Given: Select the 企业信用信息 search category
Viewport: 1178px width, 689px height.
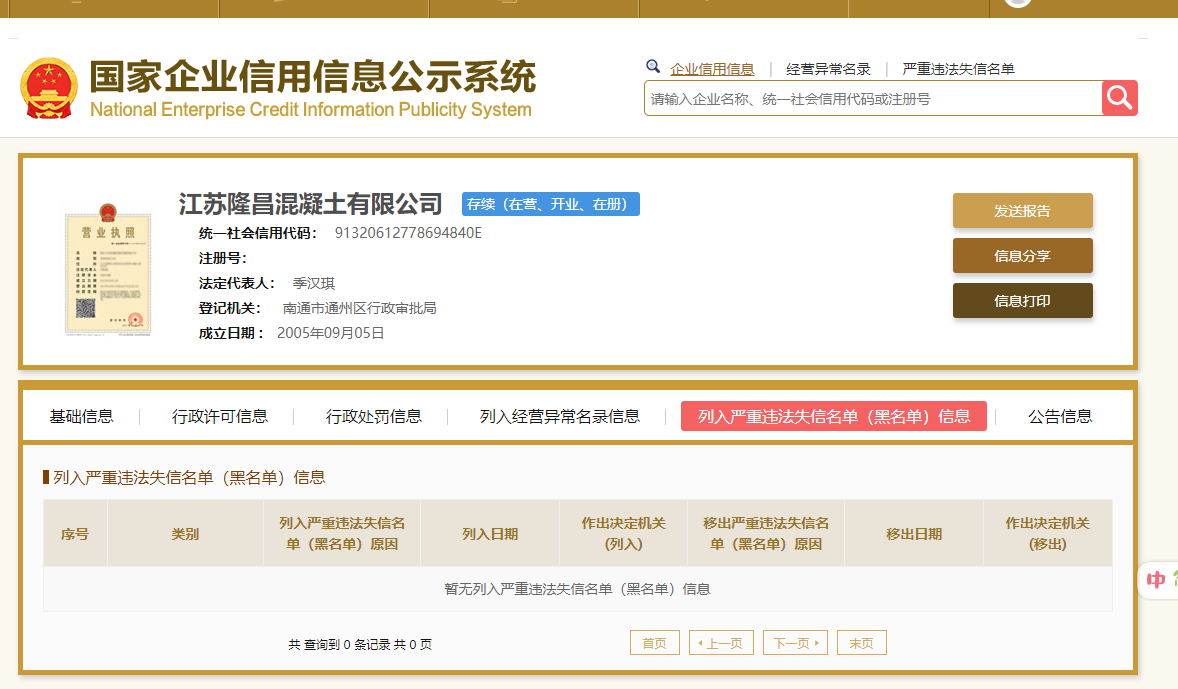Looking at the screenshot, I should click(x=712, y=69).
